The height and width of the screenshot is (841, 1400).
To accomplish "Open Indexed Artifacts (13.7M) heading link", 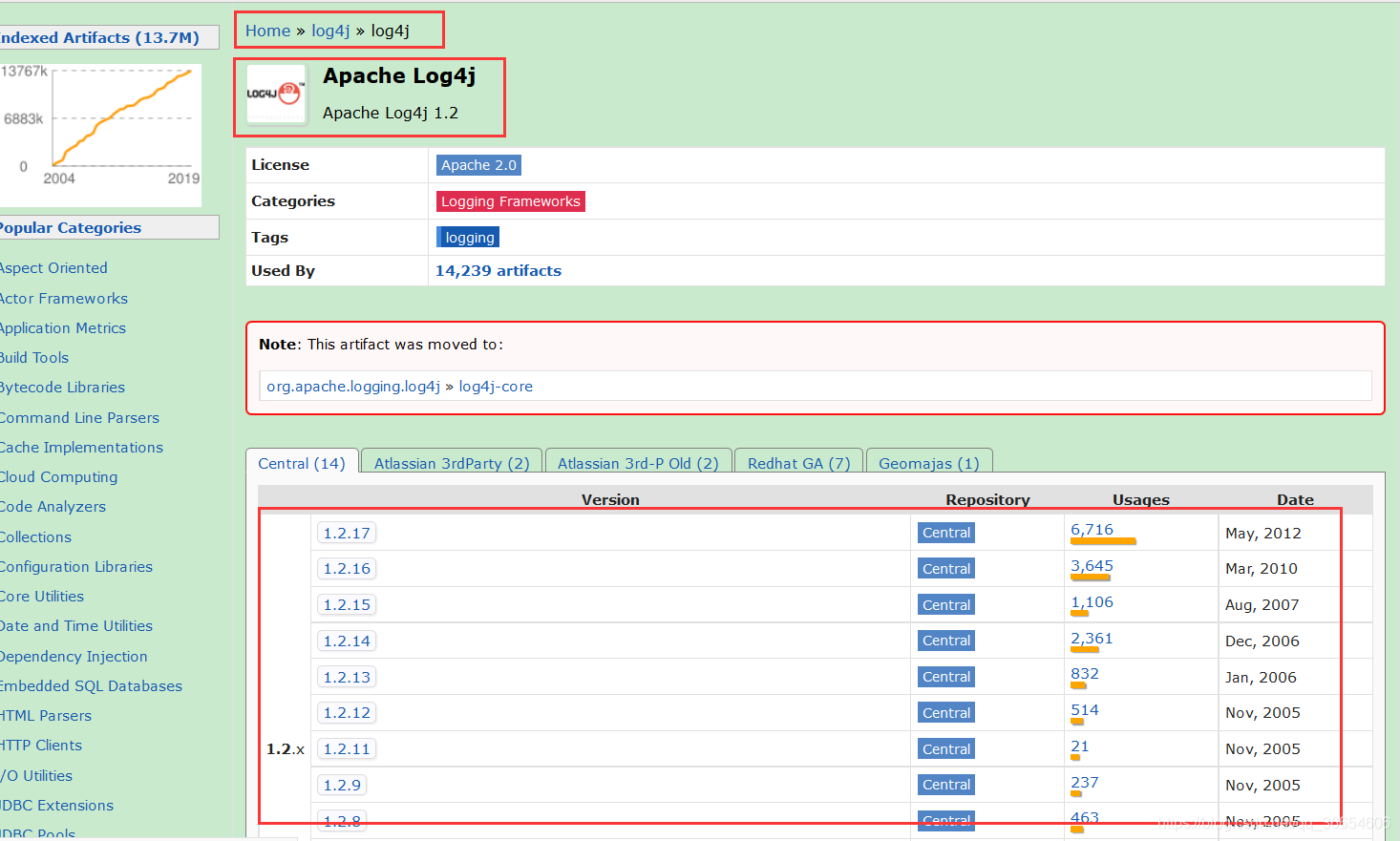I will pyautogui.click(x=99, y=38).
